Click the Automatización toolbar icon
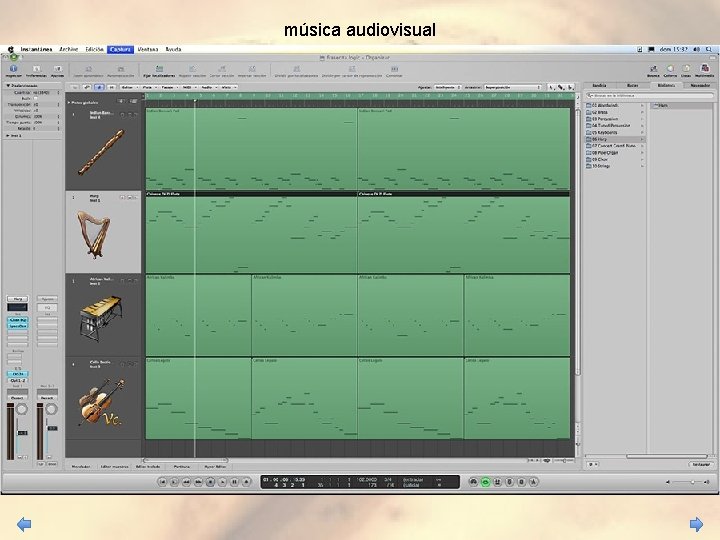Image resolution: width=720 pixels, height=540 pixels. click(120, 69)
